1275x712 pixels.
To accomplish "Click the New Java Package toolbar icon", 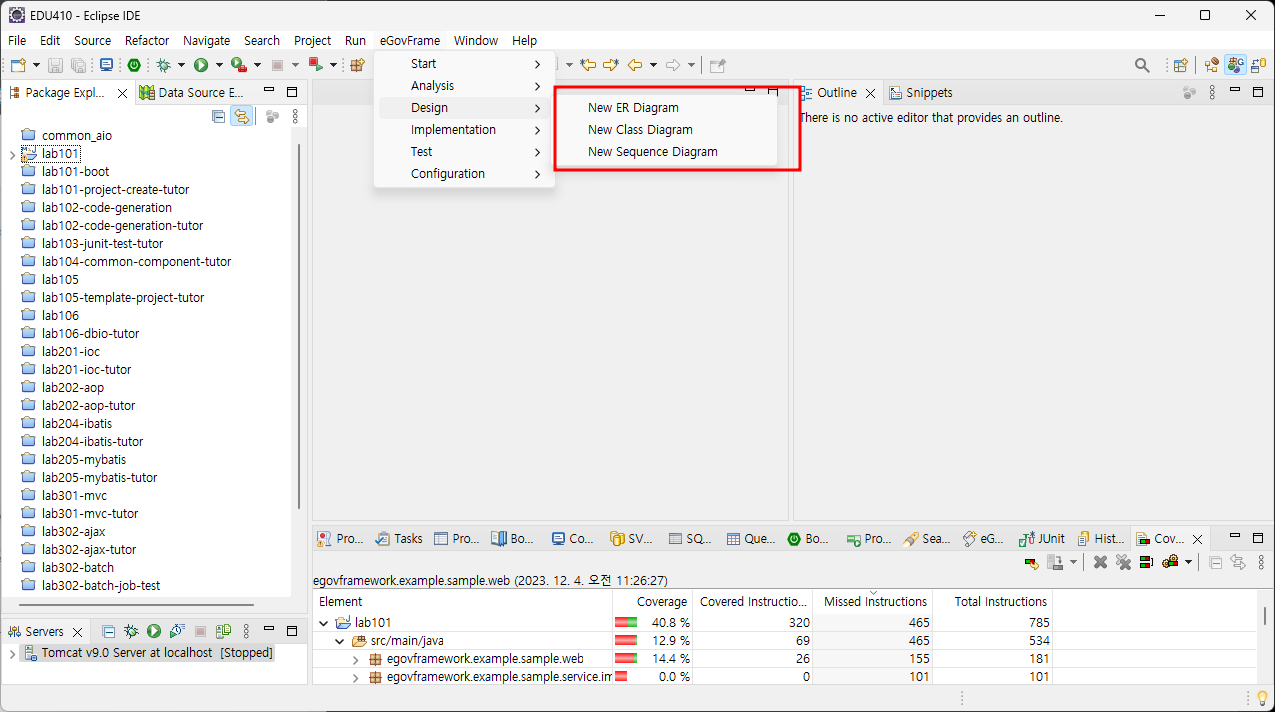I will pos(357,65).
